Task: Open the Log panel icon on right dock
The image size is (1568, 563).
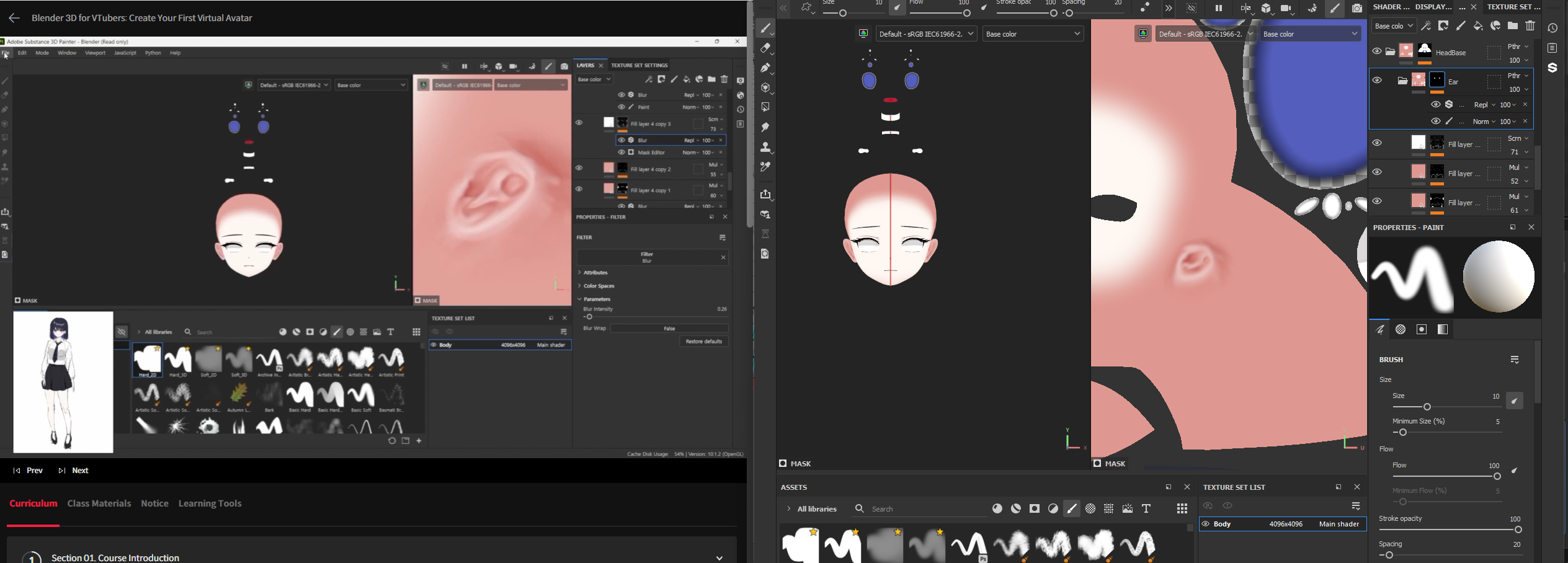Action: click(x=1552, y=48)
